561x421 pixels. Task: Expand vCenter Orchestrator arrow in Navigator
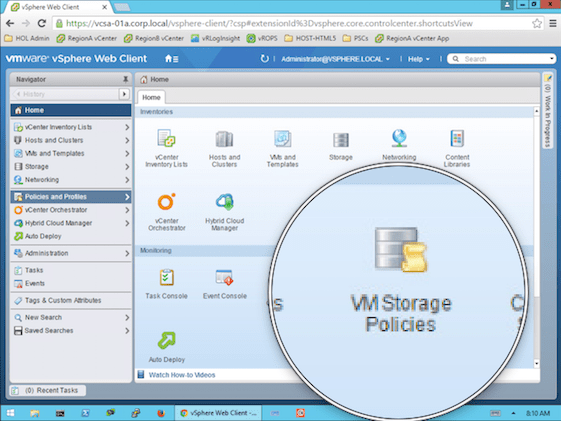[127, 210]
